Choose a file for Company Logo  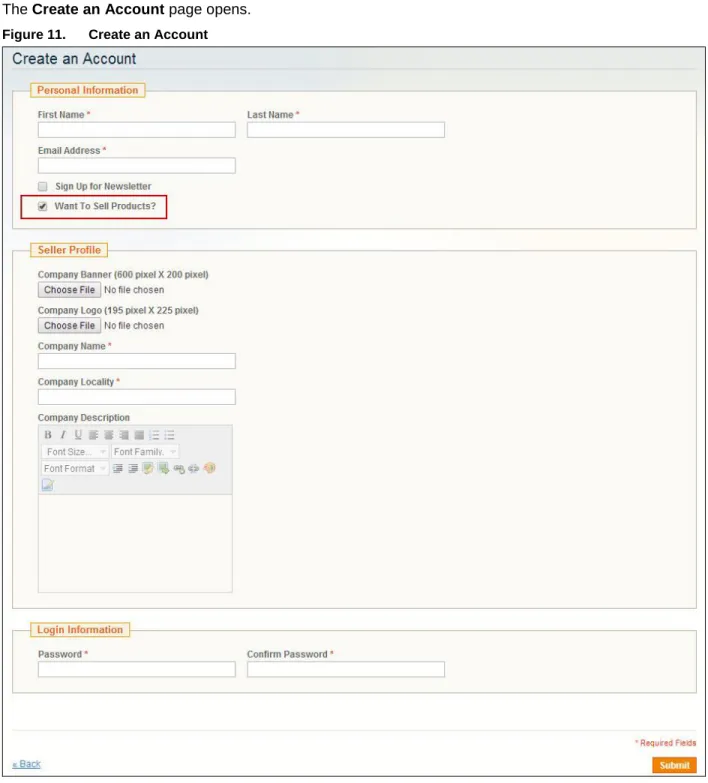tap(69, 326)
